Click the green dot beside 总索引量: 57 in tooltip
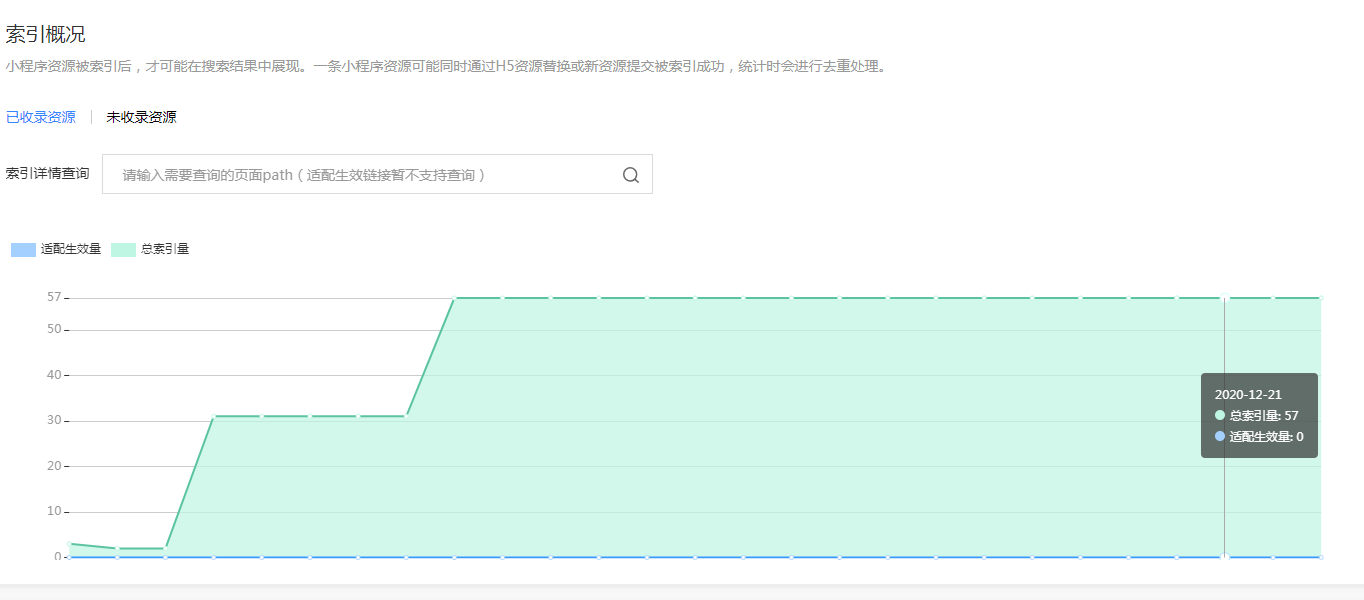 [1220, 415]
